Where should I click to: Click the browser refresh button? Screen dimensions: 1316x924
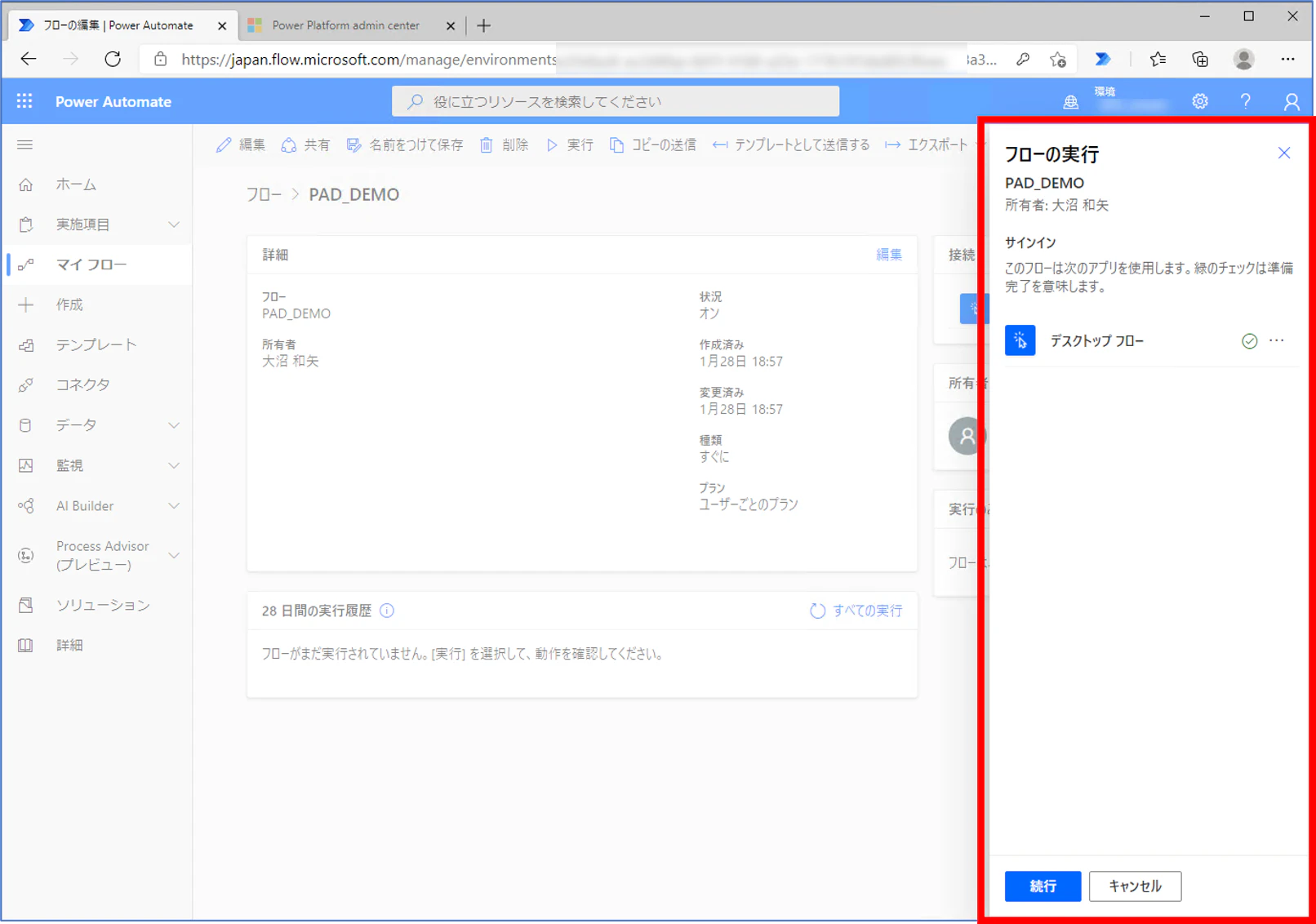click(113, 59)
